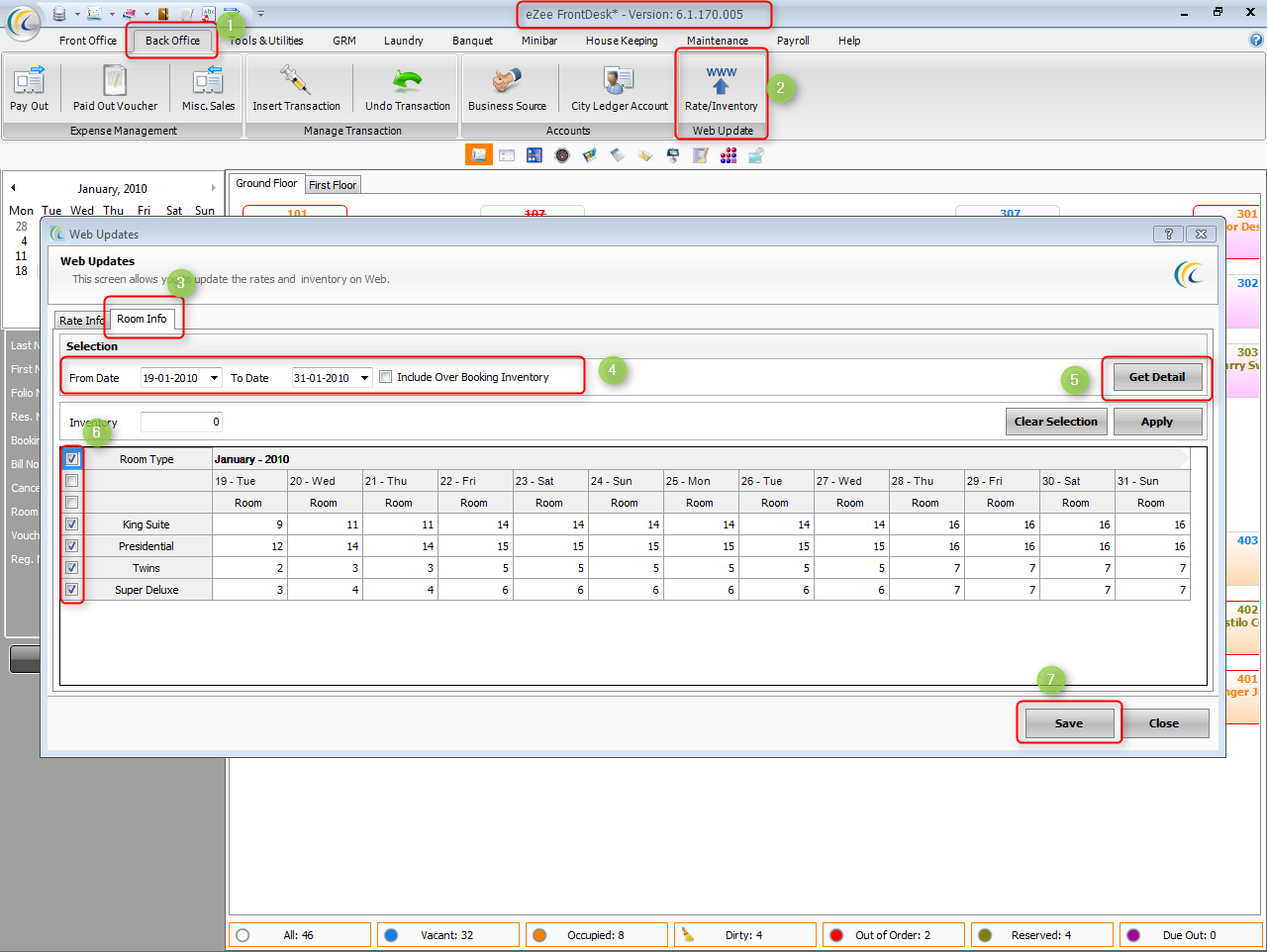Uncheck the King Suite row checkbox
The height and width of the screenshot is (952, 1267).
click(71, 524)
